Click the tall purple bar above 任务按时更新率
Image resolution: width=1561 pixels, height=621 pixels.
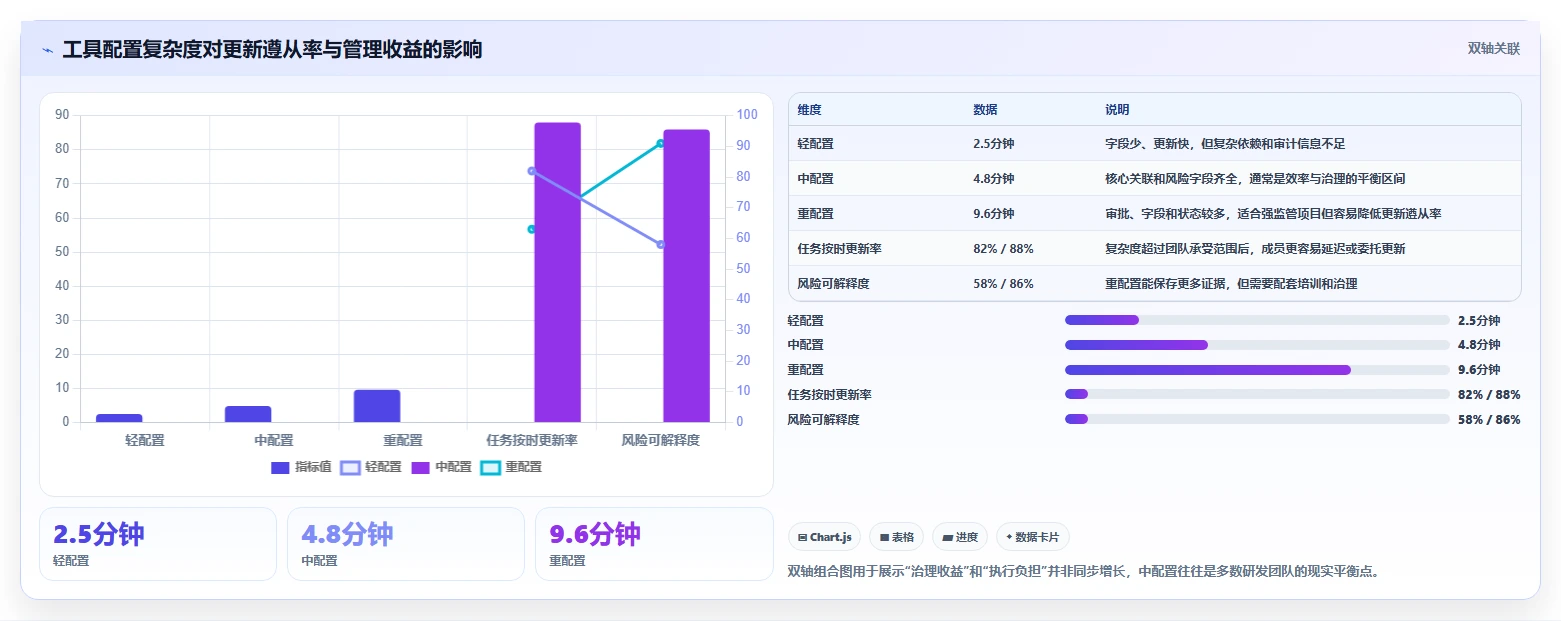click(557, 272)
